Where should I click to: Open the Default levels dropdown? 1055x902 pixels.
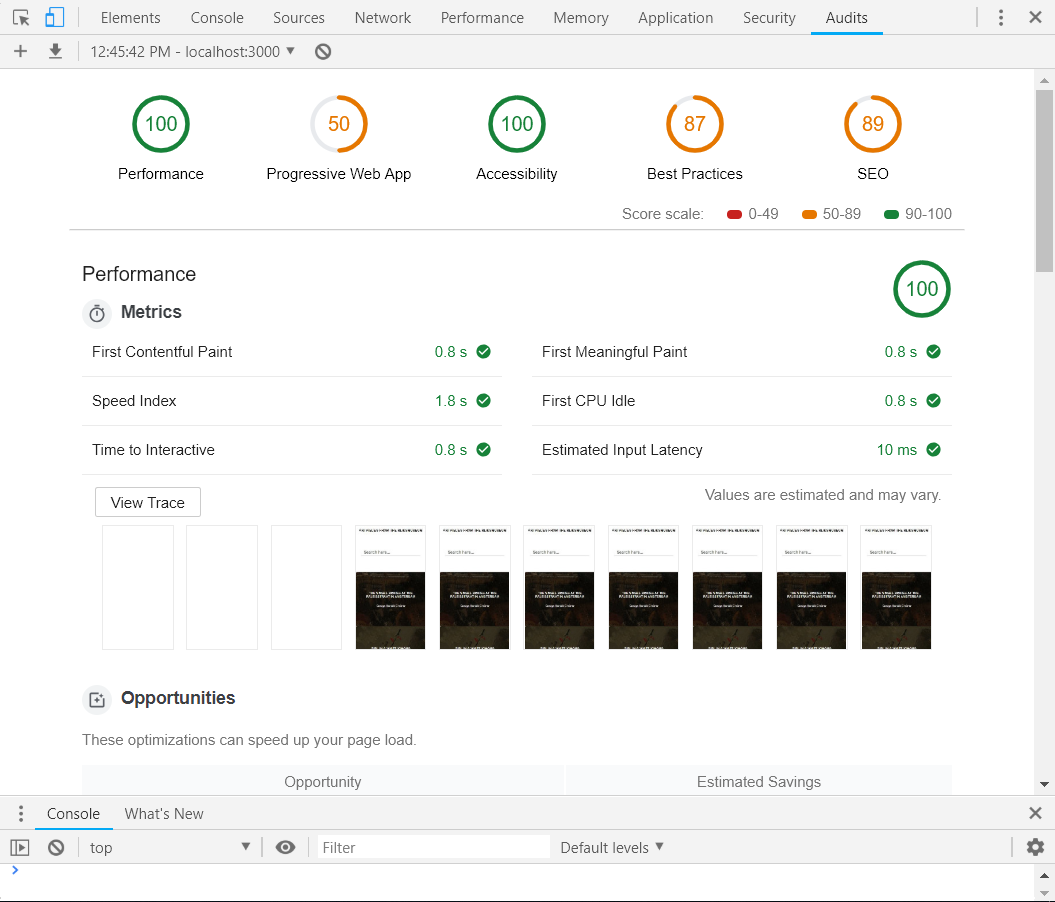pos(612,848)
